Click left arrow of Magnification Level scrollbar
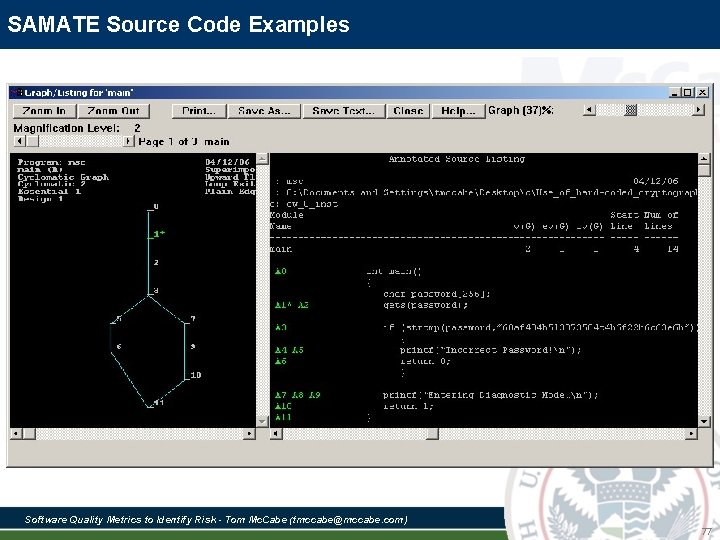The image size is (720, 540). (x=19, y=141)
